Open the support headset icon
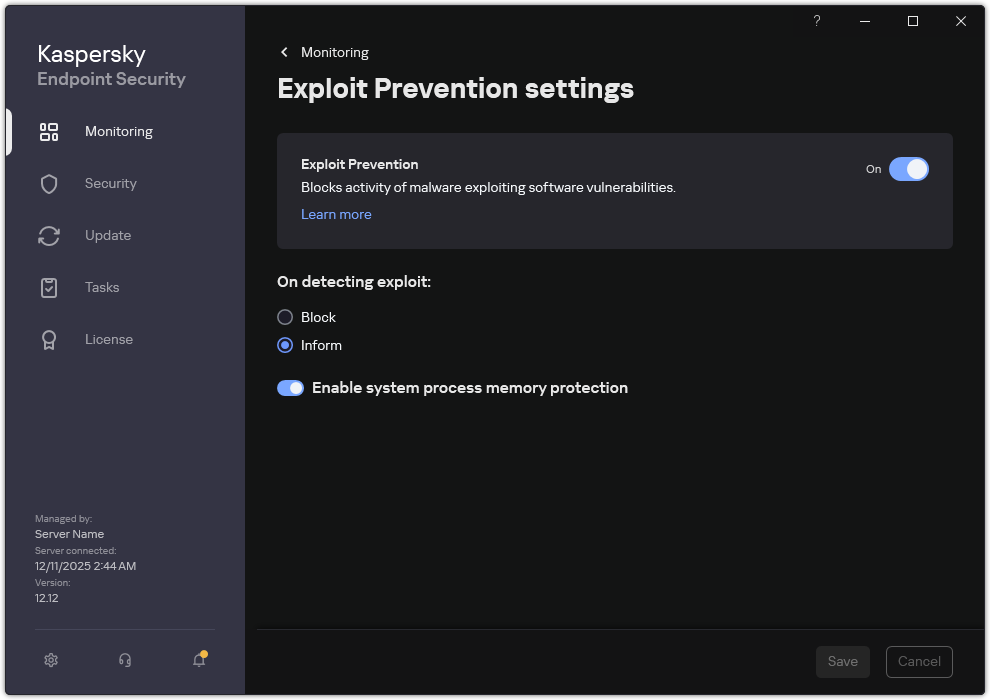 tap(124, 660)
